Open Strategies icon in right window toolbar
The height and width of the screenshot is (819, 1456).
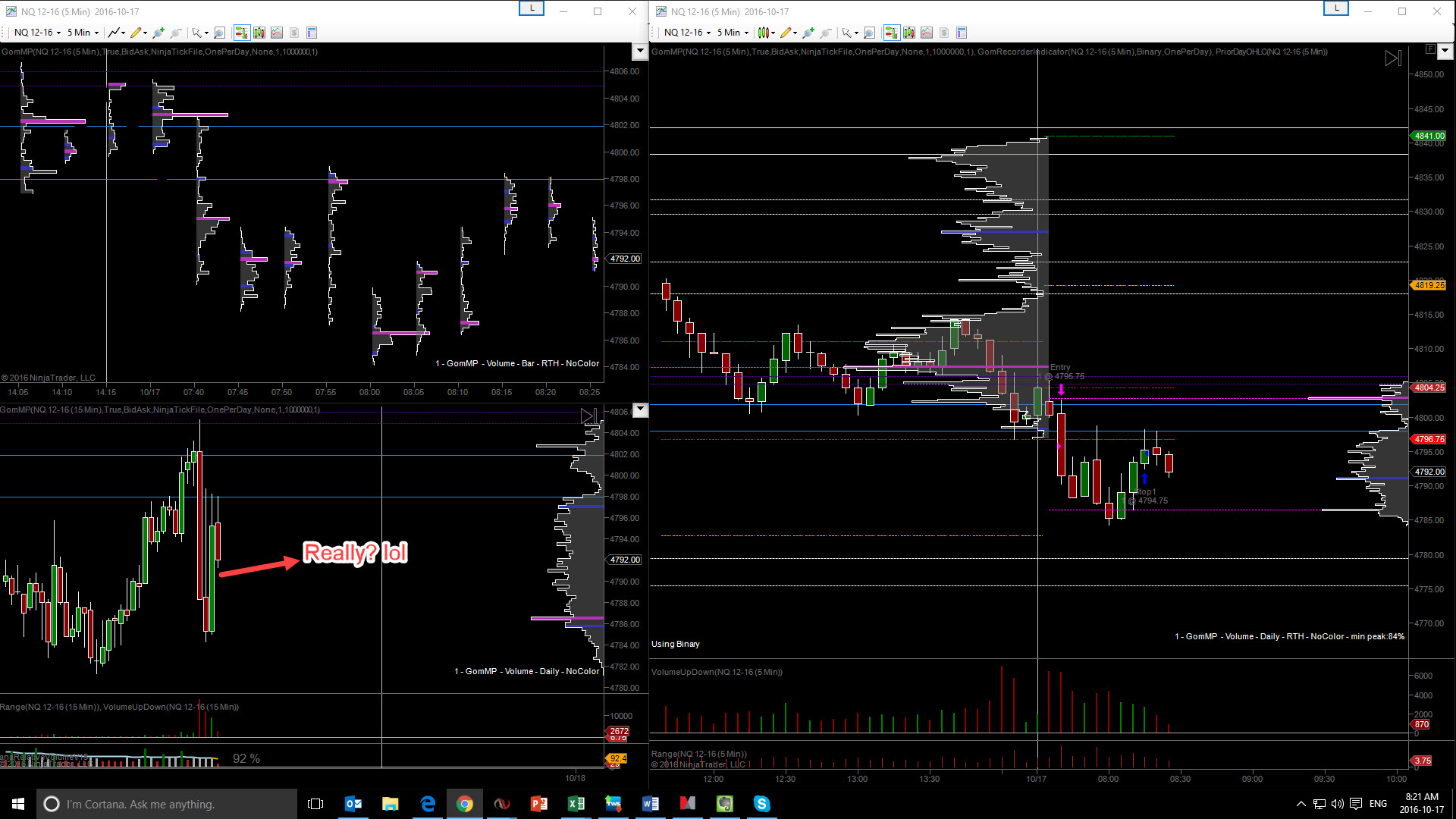[927, 33]
